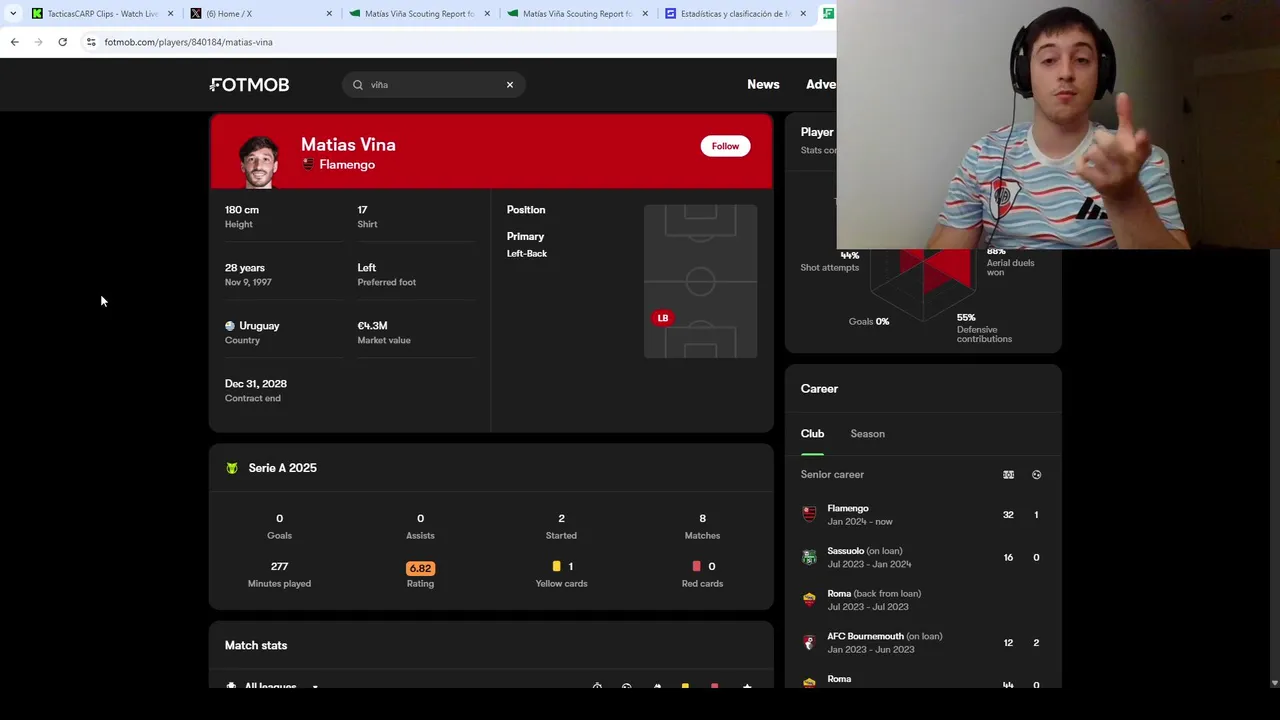Open the Flamengo team link under player name

click(x=338, y=164)
